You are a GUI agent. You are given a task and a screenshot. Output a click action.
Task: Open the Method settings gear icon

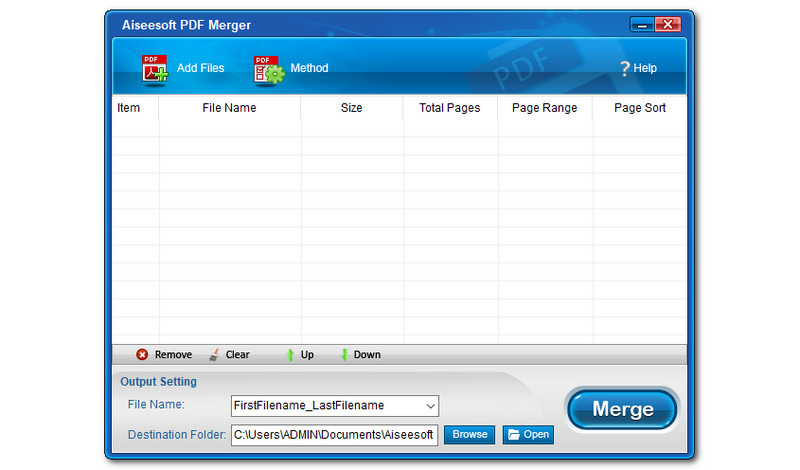point(268,70)
